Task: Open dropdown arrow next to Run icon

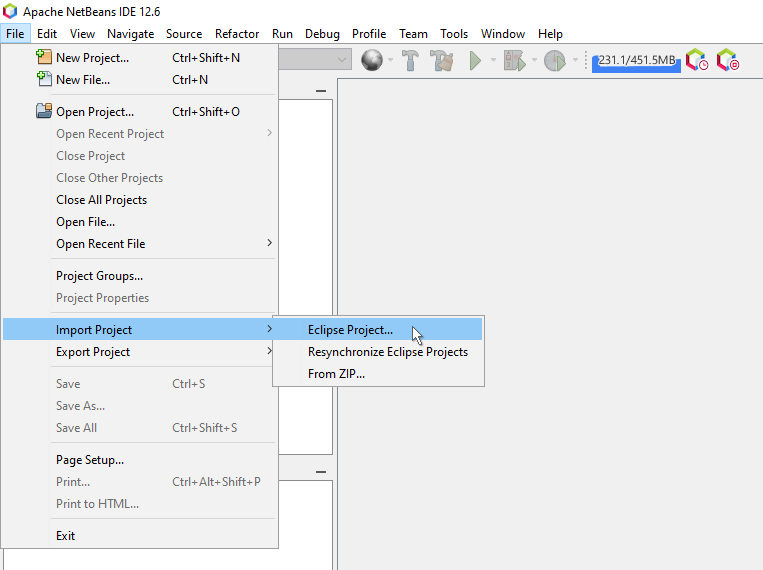Action: pos(493,60)
